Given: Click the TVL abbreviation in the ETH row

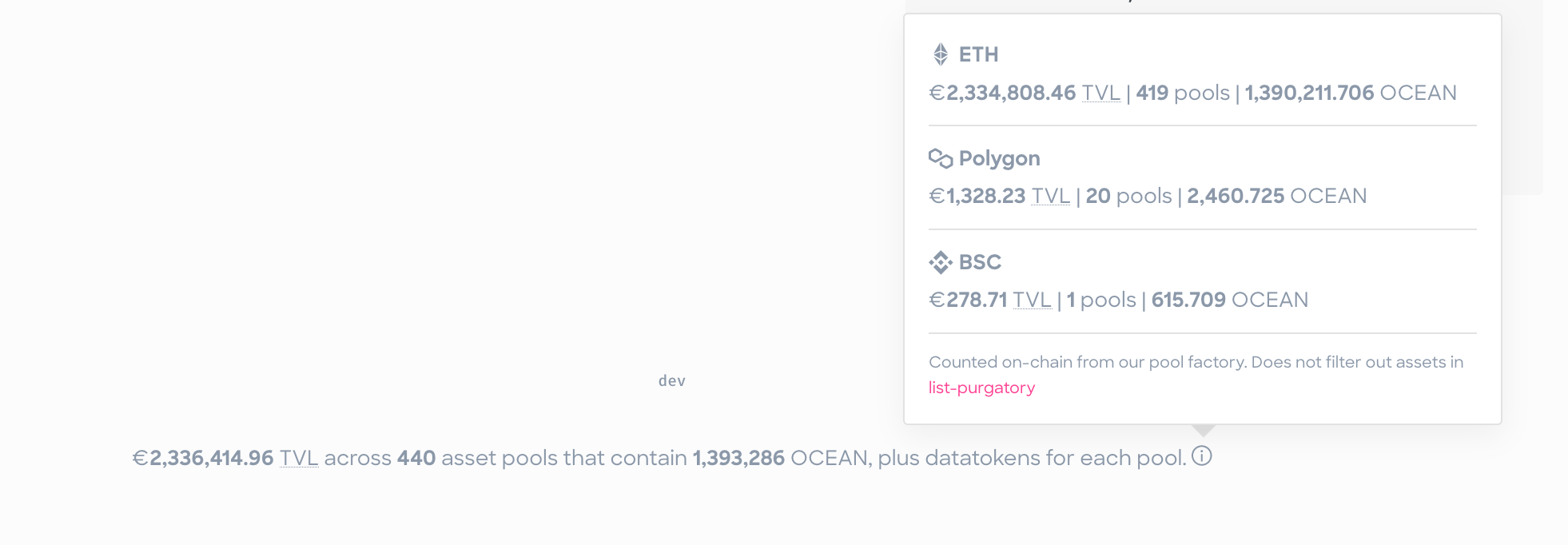Looking at the screenshot, I should 1101,93.
